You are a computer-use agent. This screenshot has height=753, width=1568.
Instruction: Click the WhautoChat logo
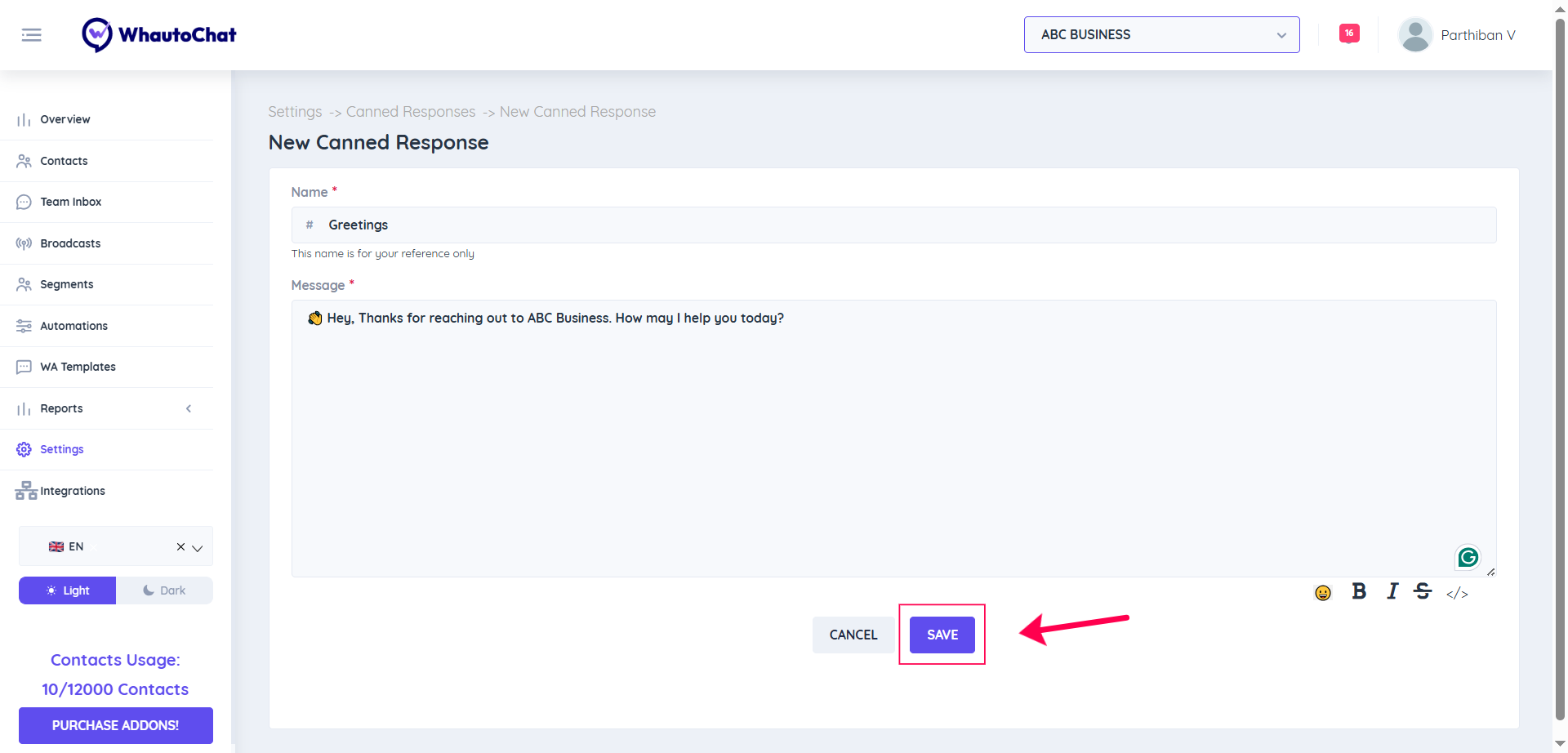point(158,34)
